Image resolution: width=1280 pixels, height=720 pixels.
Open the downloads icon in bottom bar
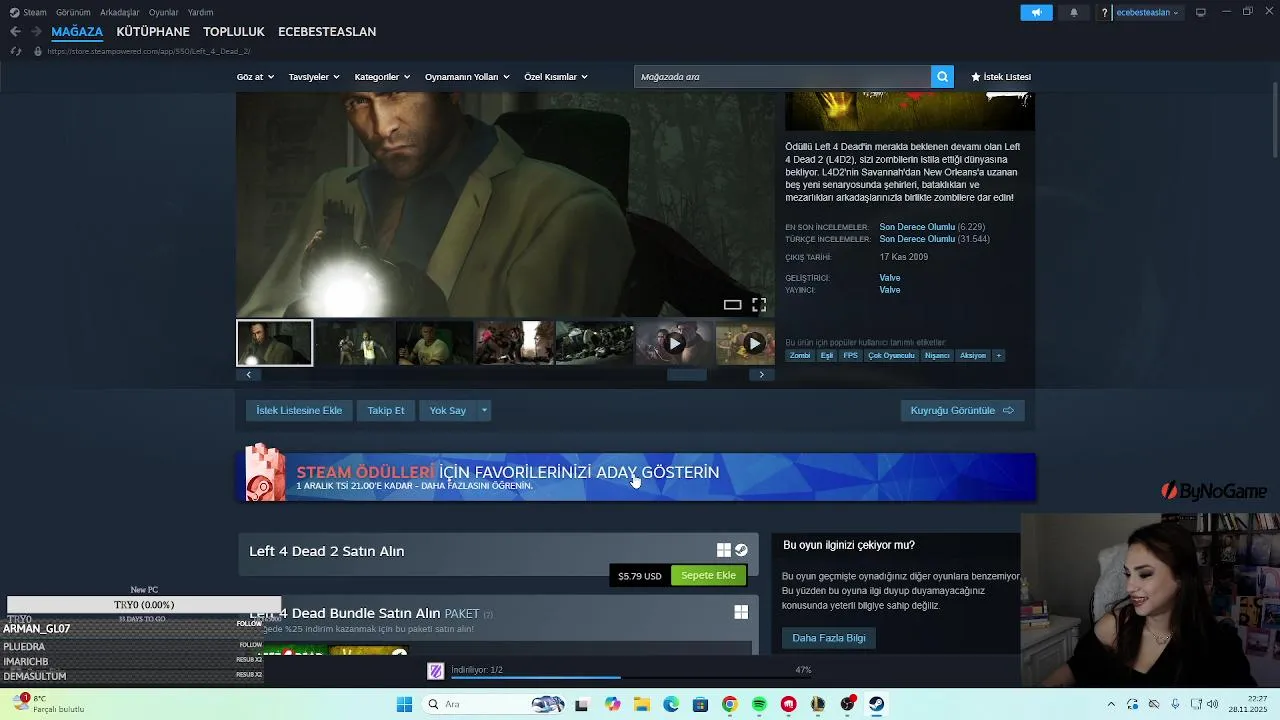pos(435,671)
